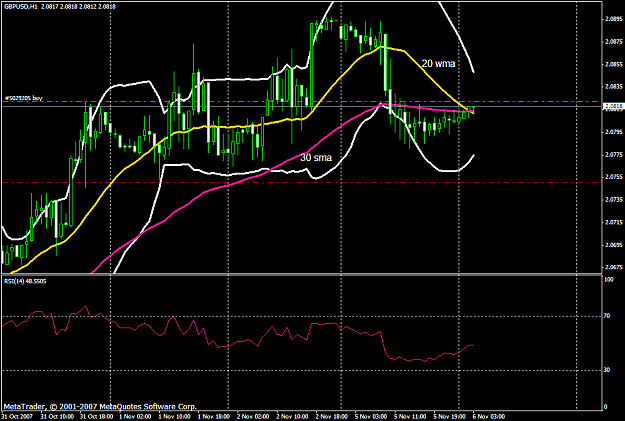Click the RSI scale value 70
Viewport: 625px width, 421px height.
pos(607,316)
